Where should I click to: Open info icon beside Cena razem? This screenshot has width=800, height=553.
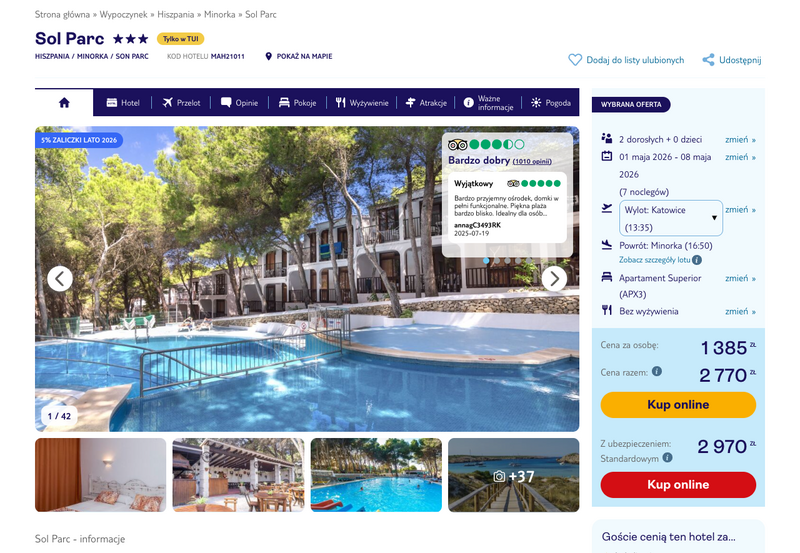pyautogui.click(x=657, y=371)
